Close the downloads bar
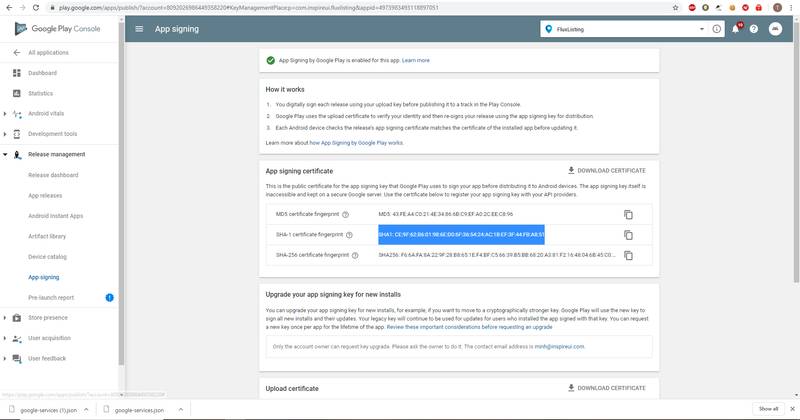Image resolution: width=800 pixels, height=420 pixels. click(792, 409)
